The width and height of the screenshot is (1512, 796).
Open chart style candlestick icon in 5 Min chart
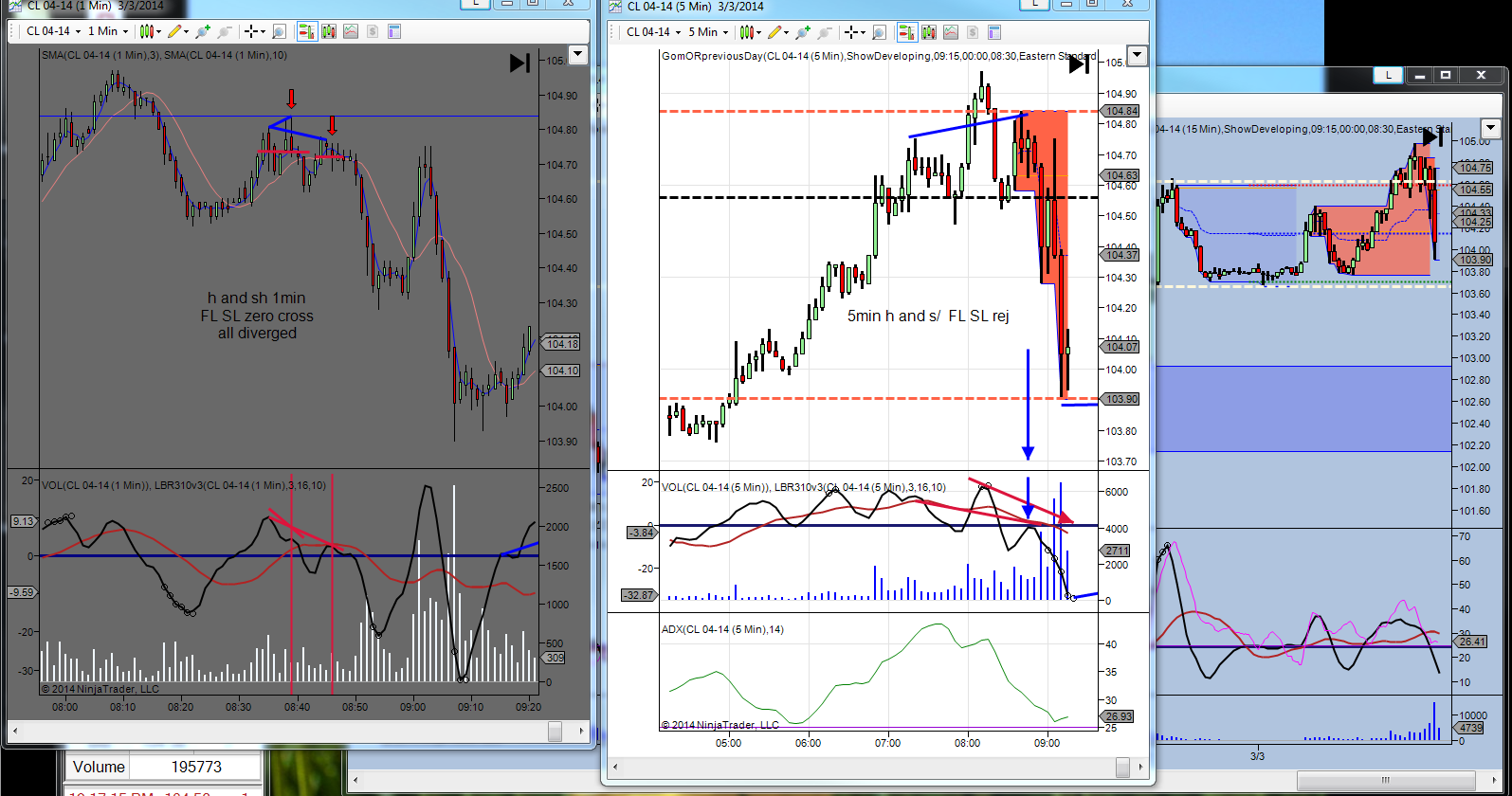coord(747,32)
